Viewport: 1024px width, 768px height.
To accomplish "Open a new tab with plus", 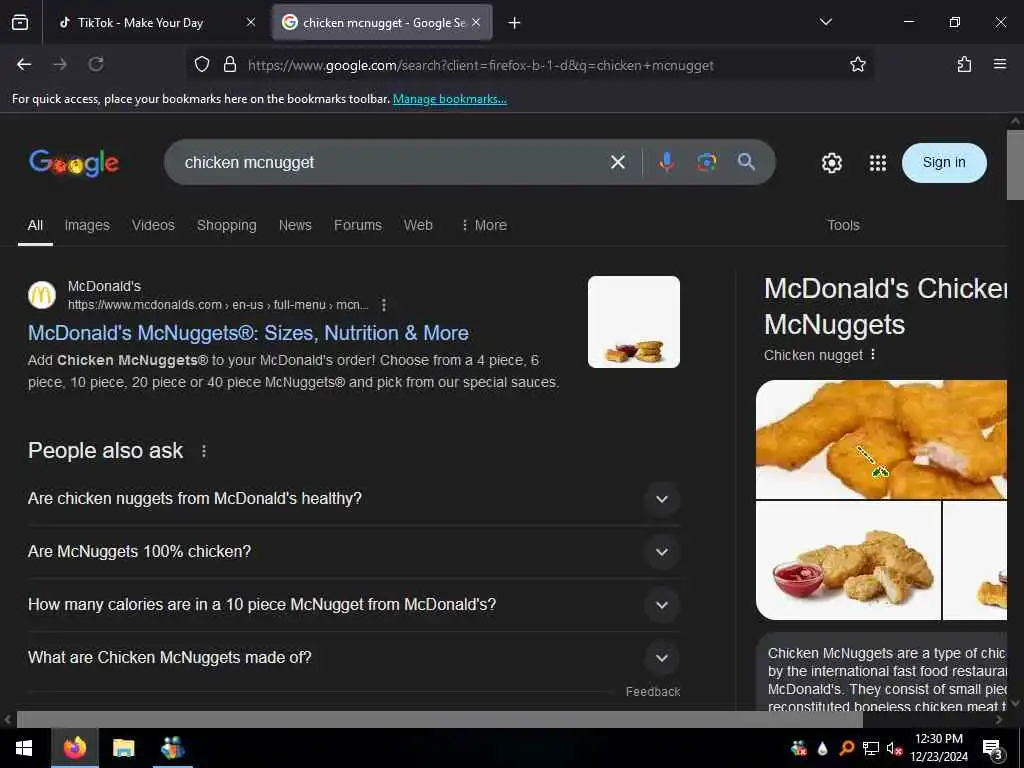I will [515, 23].
